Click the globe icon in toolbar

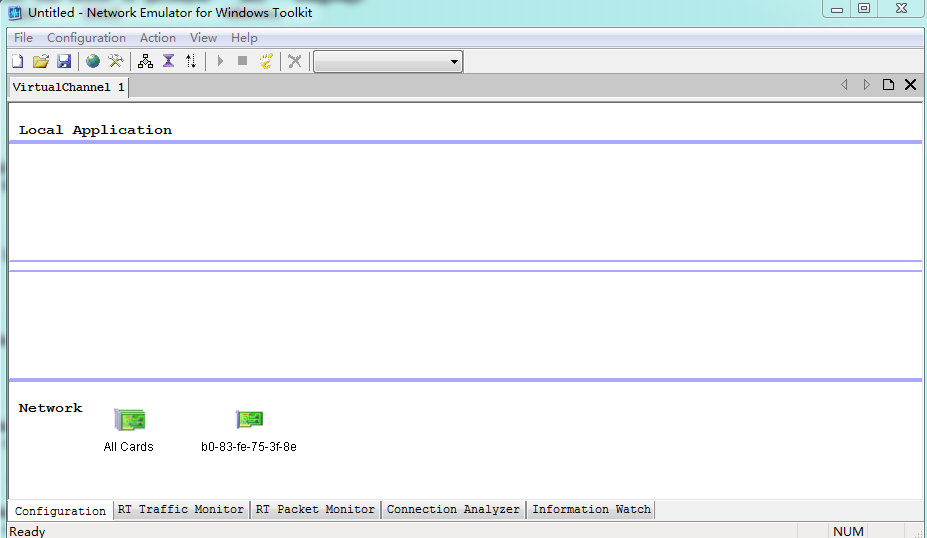coord(93,61)
